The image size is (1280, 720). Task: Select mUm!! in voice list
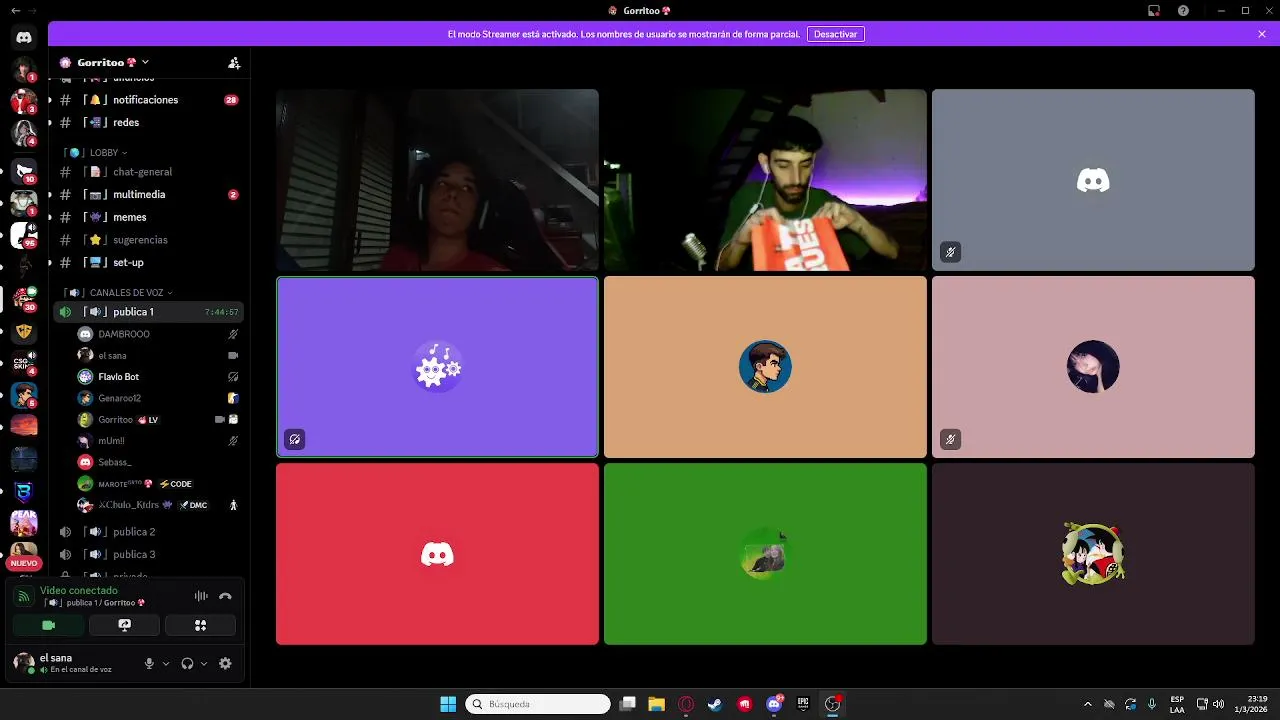tap(158, 441)
